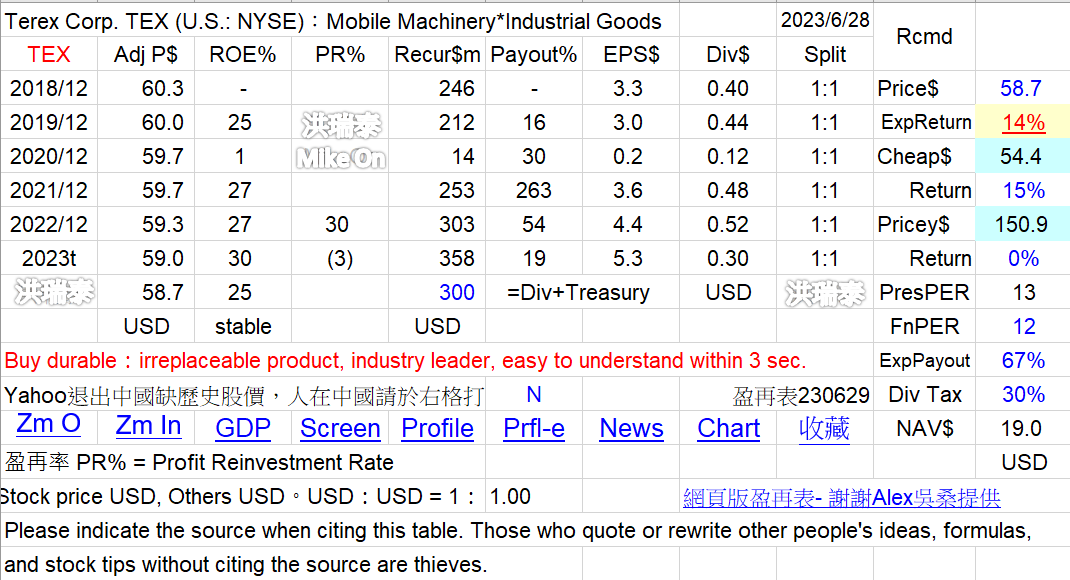Screen dimensions: 1070x580
Task: Click the 收藏 link
Action: click(x=824, y=429)
